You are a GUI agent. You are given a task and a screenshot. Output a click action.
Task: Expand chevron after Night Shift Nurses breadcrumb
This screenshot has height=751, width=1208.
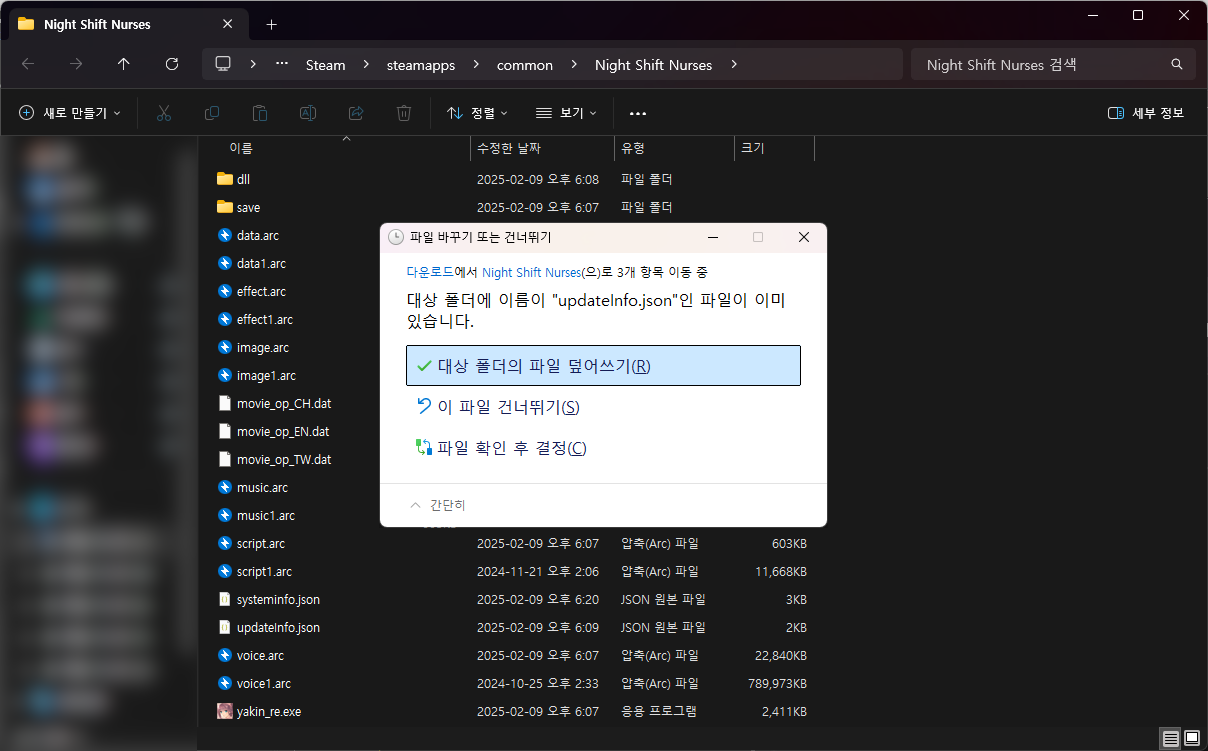point(734,64)
